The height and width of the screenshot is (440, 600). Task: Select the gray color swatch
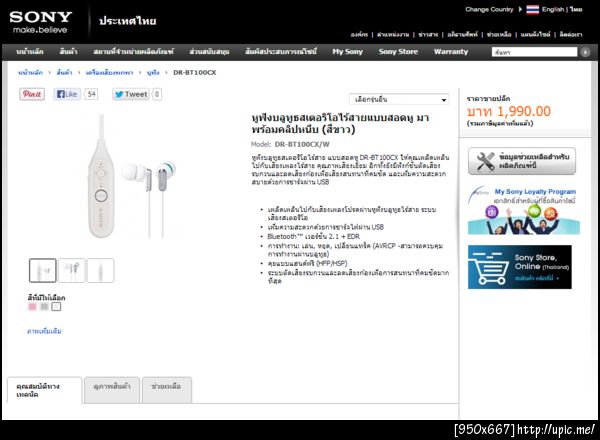44,306
